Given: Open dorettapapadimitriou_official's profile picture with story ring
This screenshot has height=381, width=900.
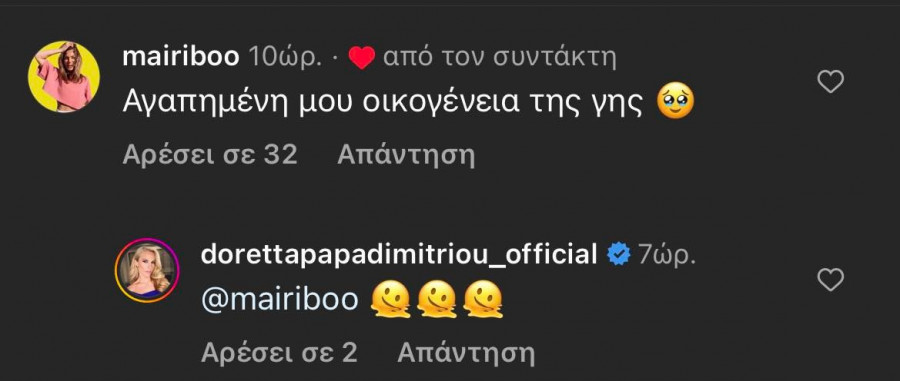Looking at the screenshot, I should [147, 270].
